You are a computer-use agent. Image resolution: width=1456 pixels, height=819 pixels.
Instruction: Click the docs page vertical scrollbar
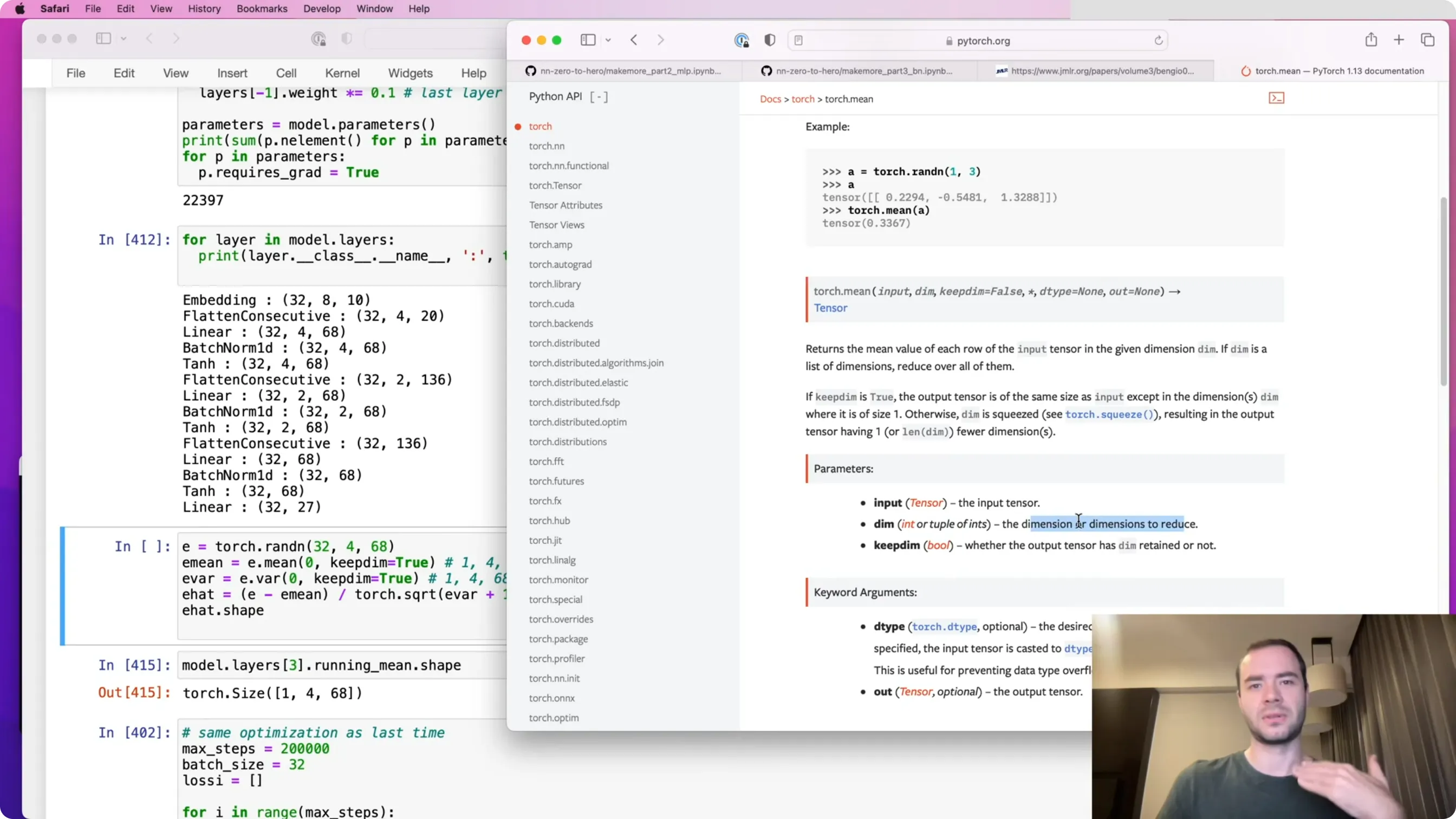pos(1443,291)
